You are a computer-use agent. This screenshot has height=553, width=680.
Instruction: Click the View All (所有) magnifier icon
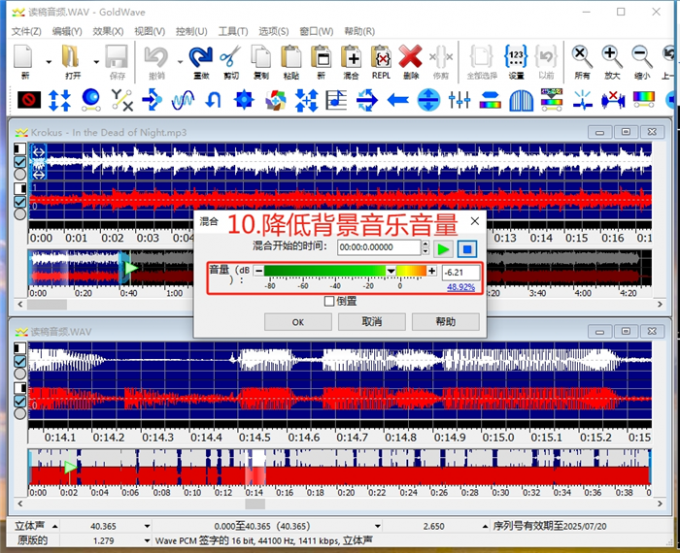click(x=582, y=57)
